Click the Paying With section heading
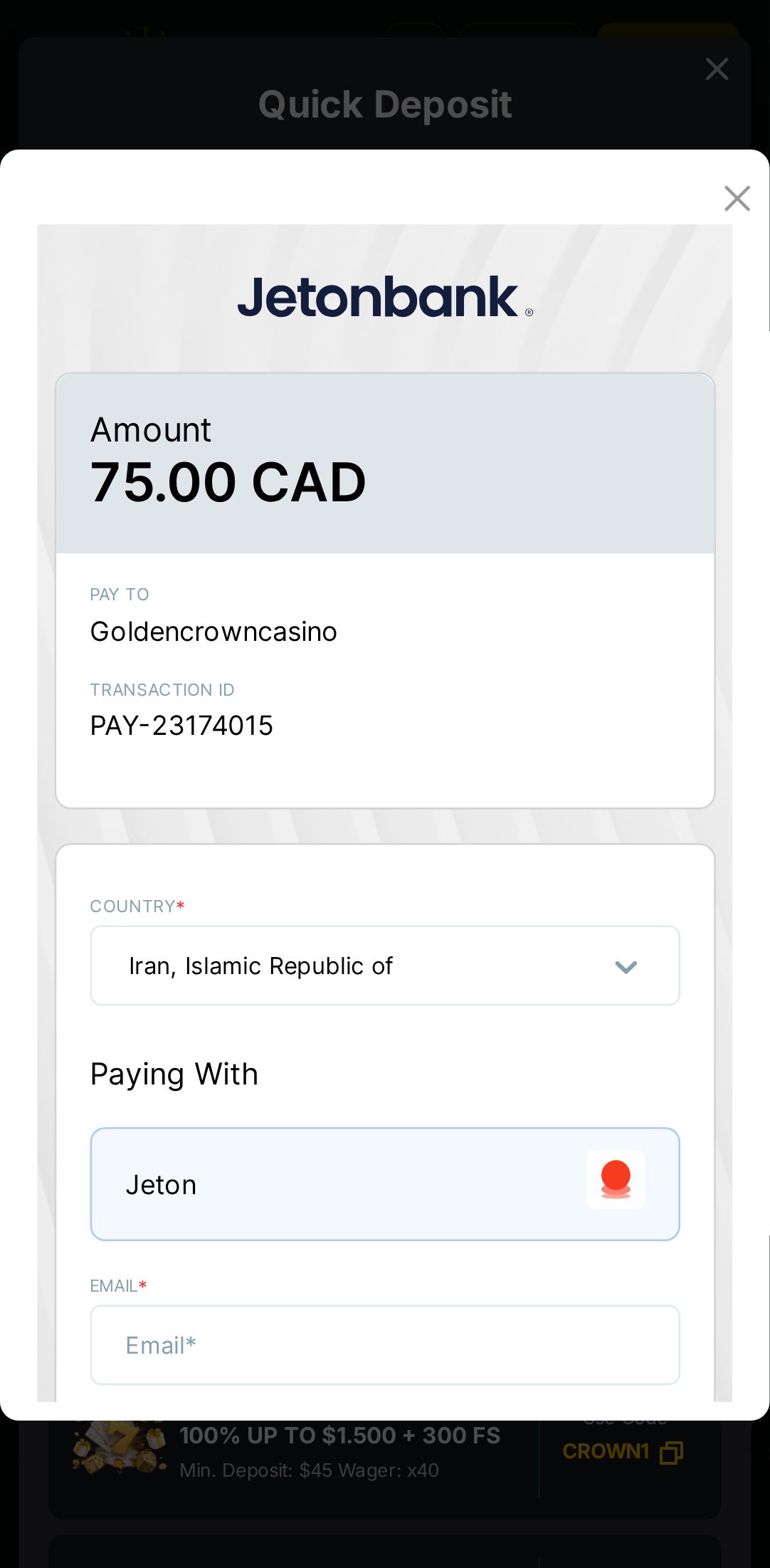 pos(174,1074)
